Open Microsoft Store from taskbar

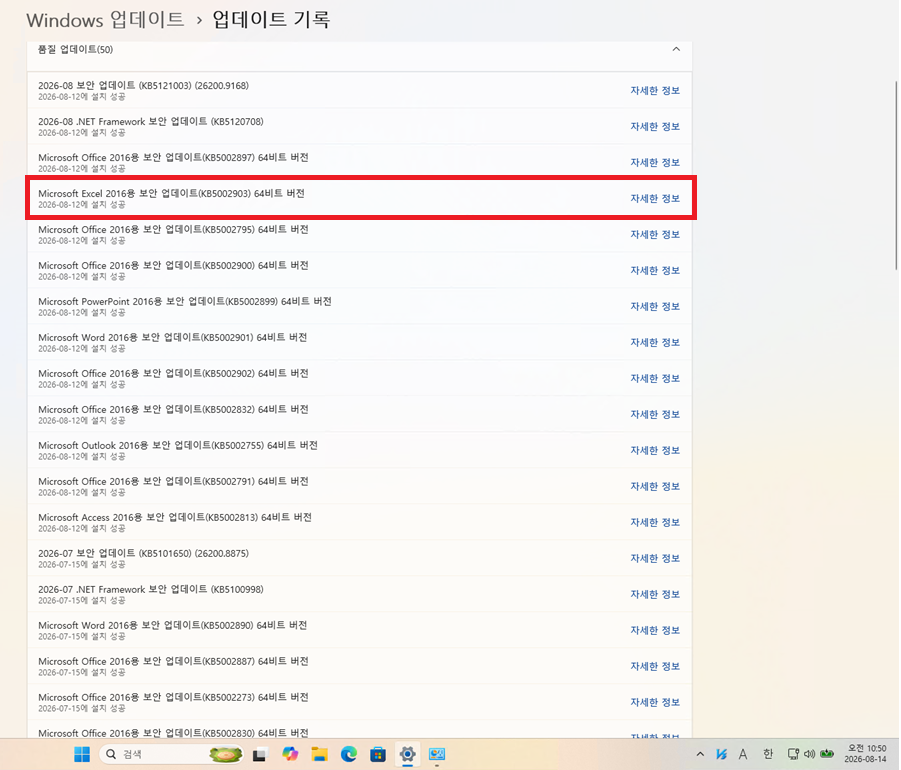point(378,754)
